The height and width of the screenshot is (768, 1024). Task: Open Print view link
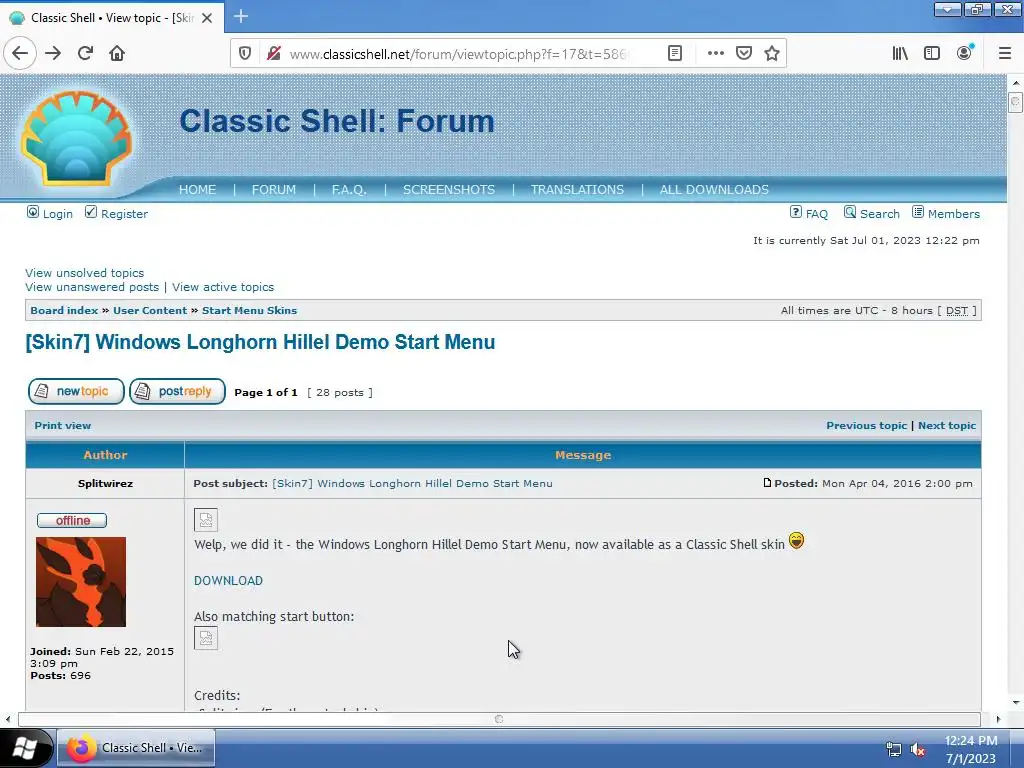[x=63, y=425]
